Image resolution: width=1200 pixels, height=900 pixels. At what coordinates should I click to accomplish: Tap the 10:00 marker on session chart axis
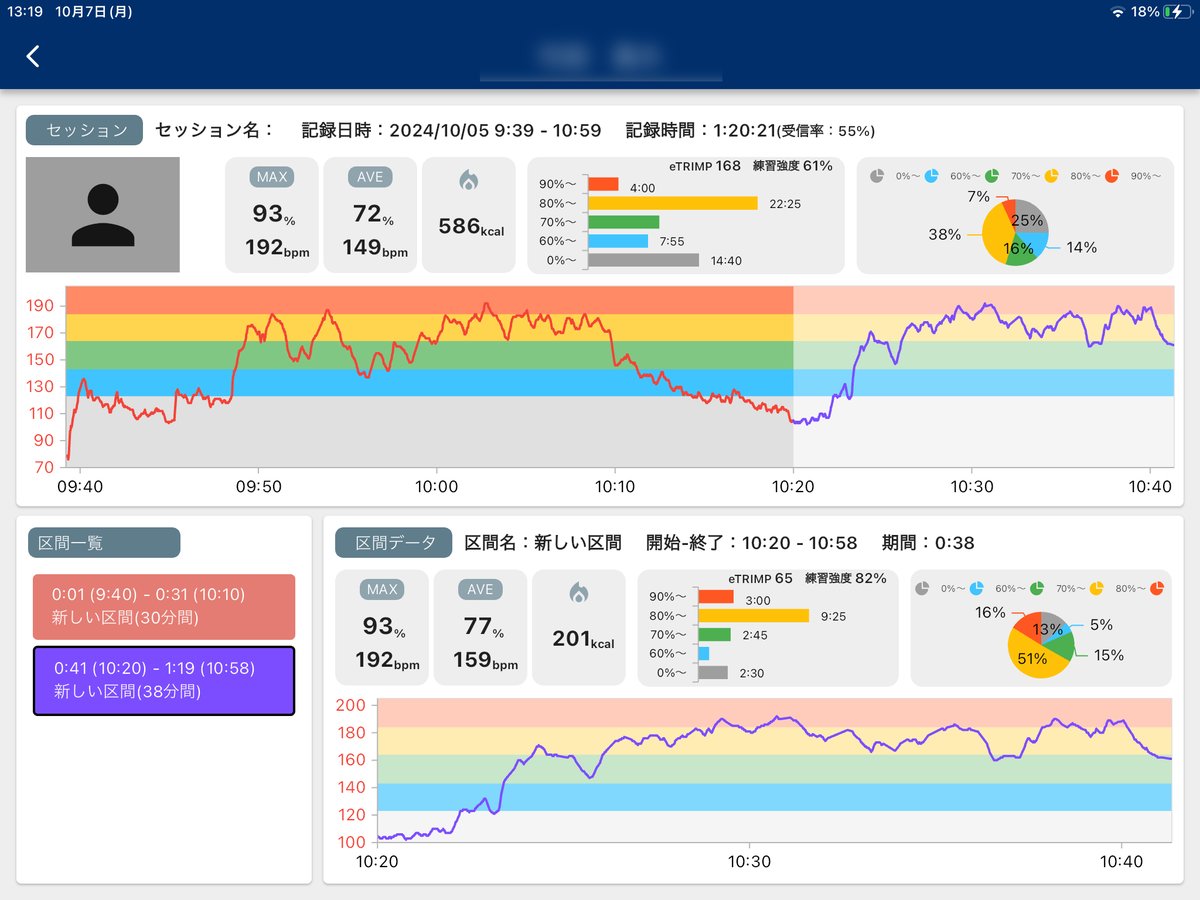(436, 487)
